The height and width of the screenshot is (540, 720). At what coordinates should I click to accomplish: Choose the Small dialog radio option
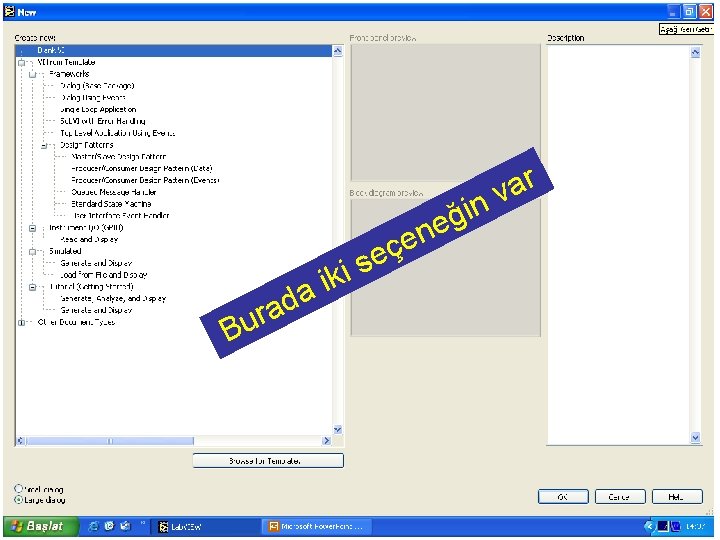pos(18,489)
